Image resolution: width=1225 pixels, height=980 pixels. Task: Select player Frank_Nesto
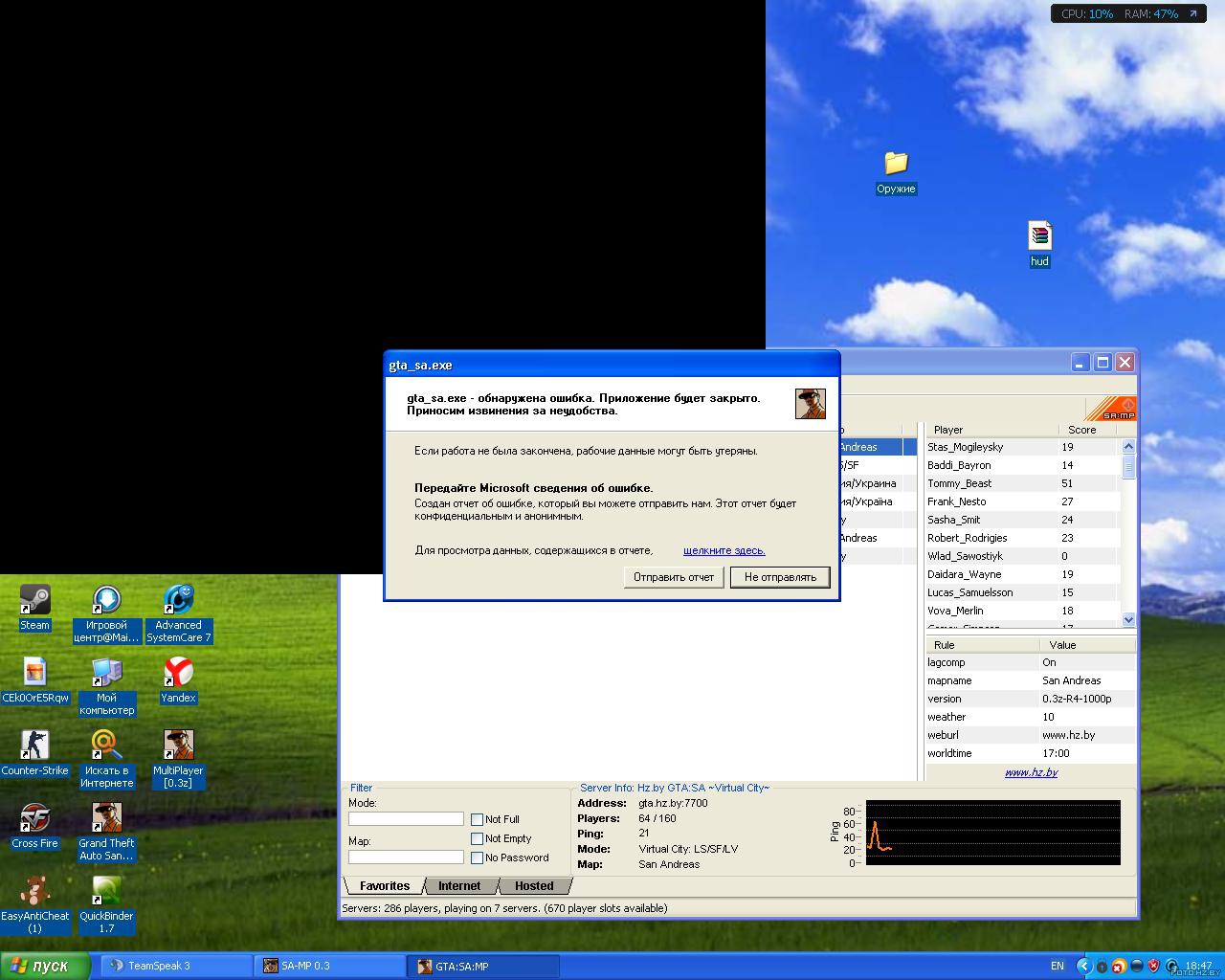coord(1023,501)
